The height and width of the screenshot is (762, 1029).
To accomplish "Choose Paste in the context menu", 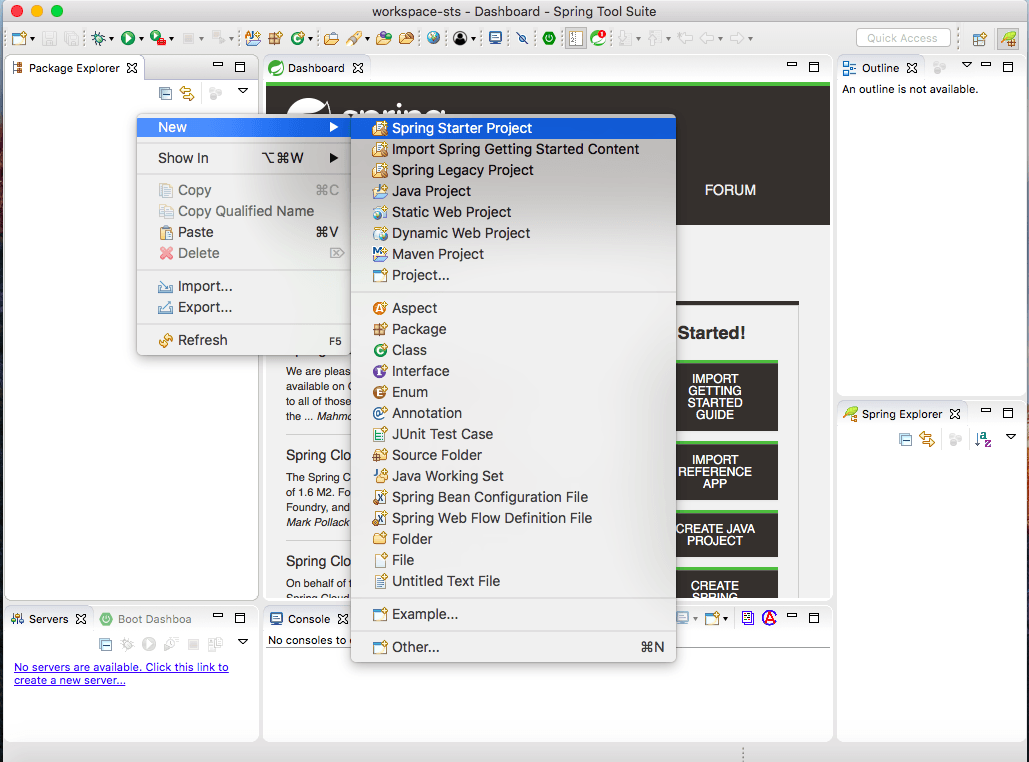I will click(x=243, y=232).
